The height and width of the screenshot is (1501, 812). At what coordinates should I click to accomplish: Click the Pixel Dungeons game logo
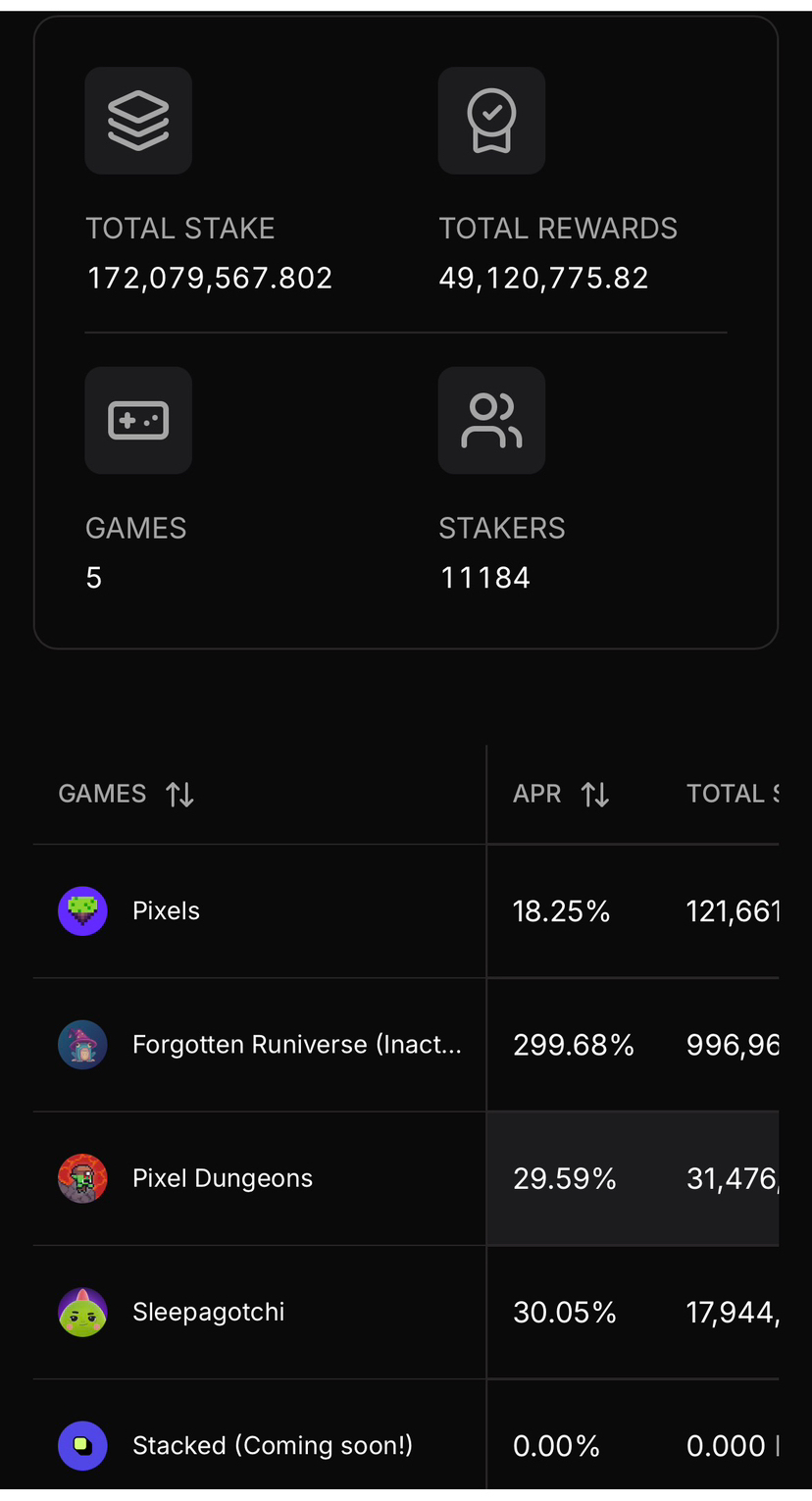(x=82, y=1178)
